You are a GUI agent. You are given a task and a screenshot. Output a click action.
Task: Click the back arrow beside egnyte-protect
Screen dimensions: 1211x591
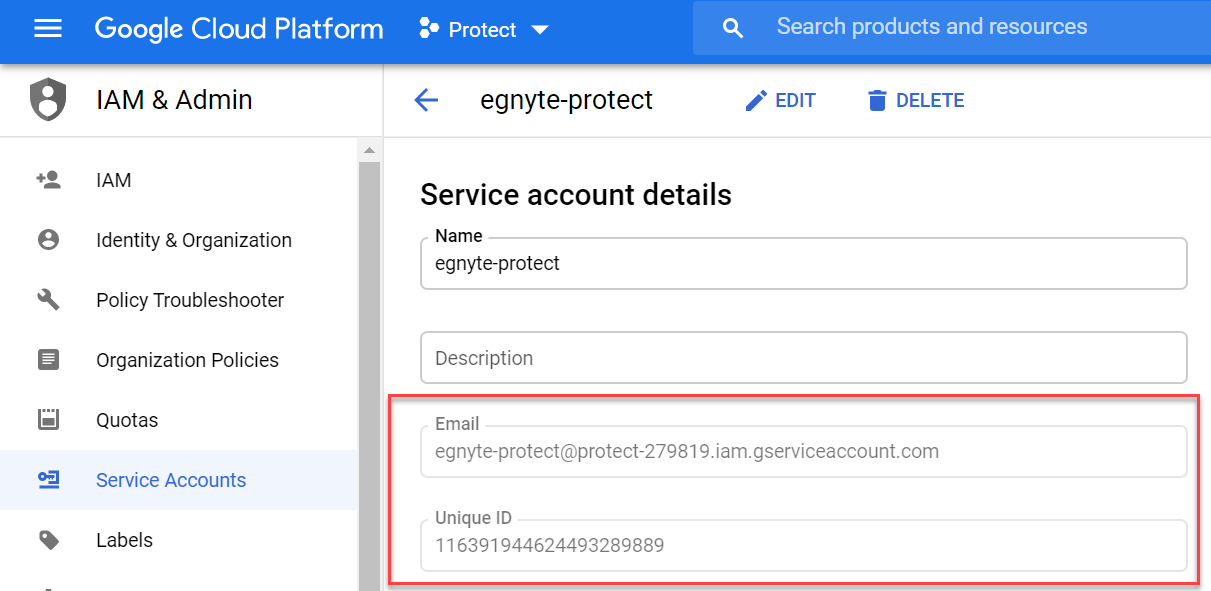click(427, 100)
